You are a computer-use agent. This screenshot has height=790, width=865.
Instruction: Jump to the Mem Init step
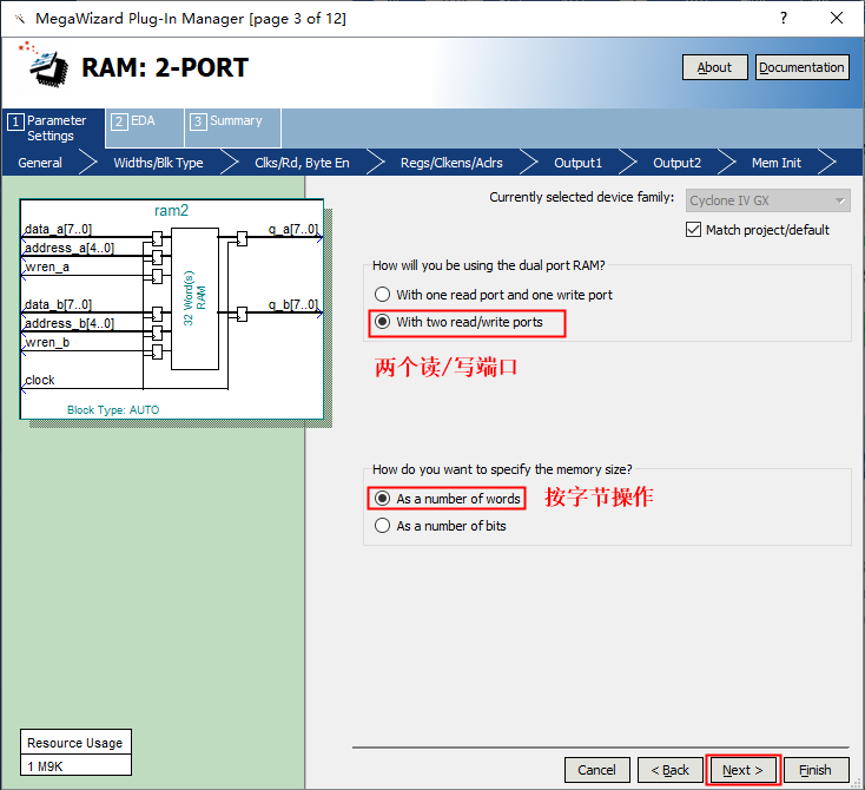(x=776, y=163)
